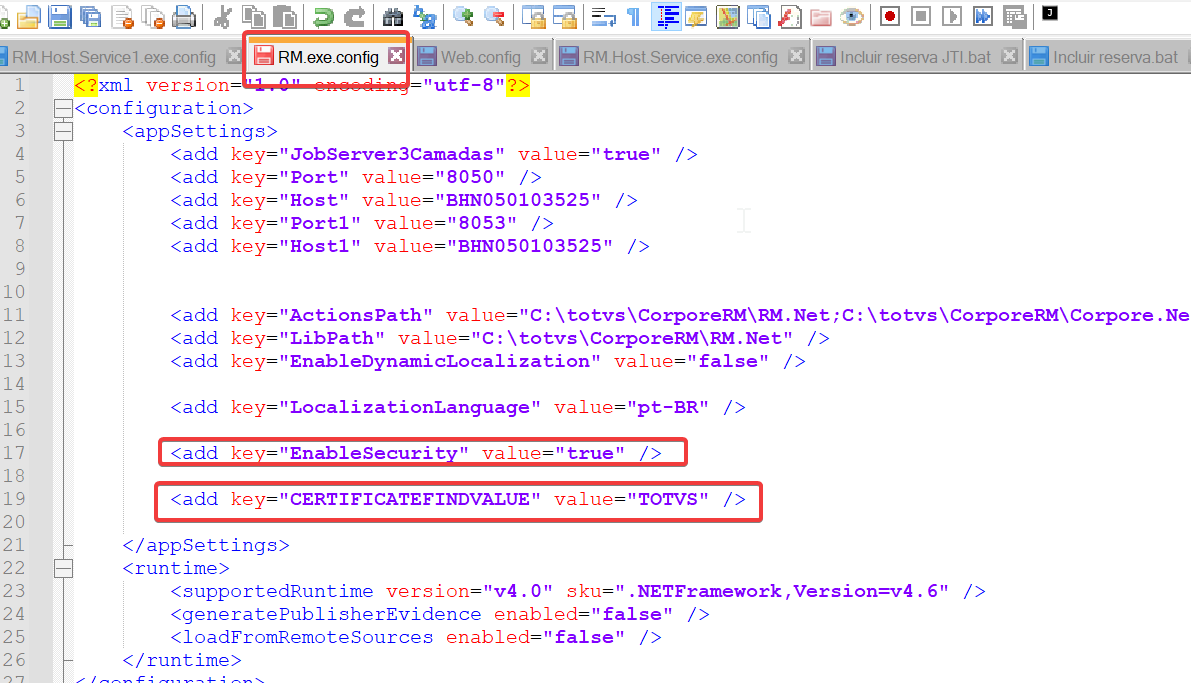Viewport: 1191px width, 683px height.
Task: Cut the selected text
Action: (x=222, y=17)
